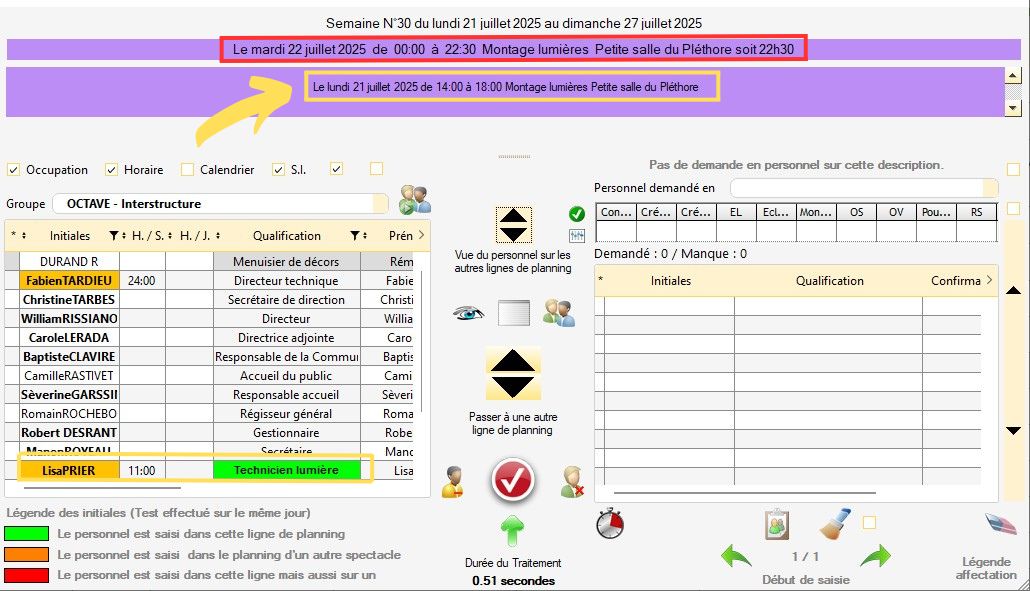Enable the Calendrier checkbox

(x=186, y=170)
